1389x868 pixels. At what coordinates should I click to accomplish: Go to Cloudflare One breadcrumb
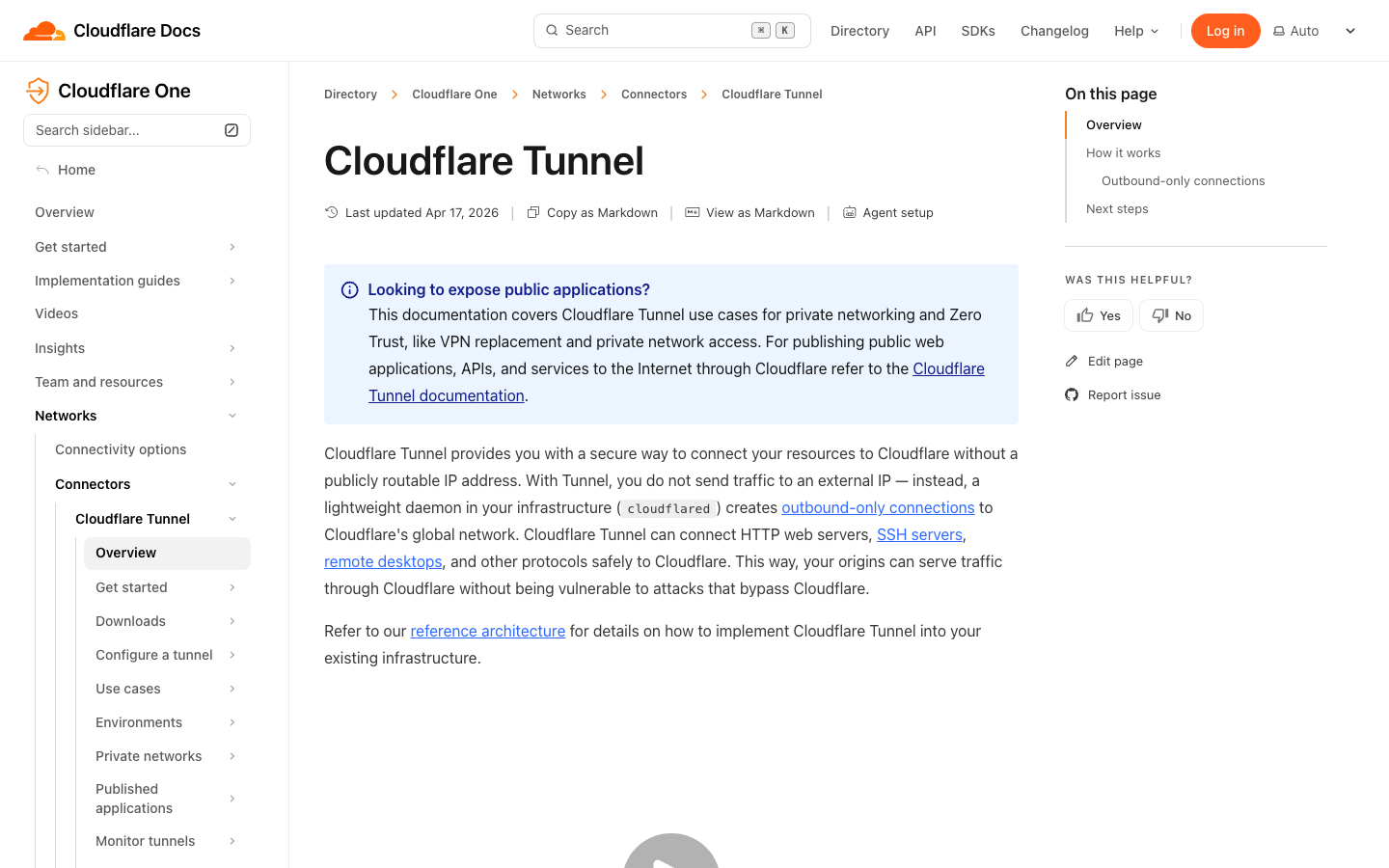(454, 95)
